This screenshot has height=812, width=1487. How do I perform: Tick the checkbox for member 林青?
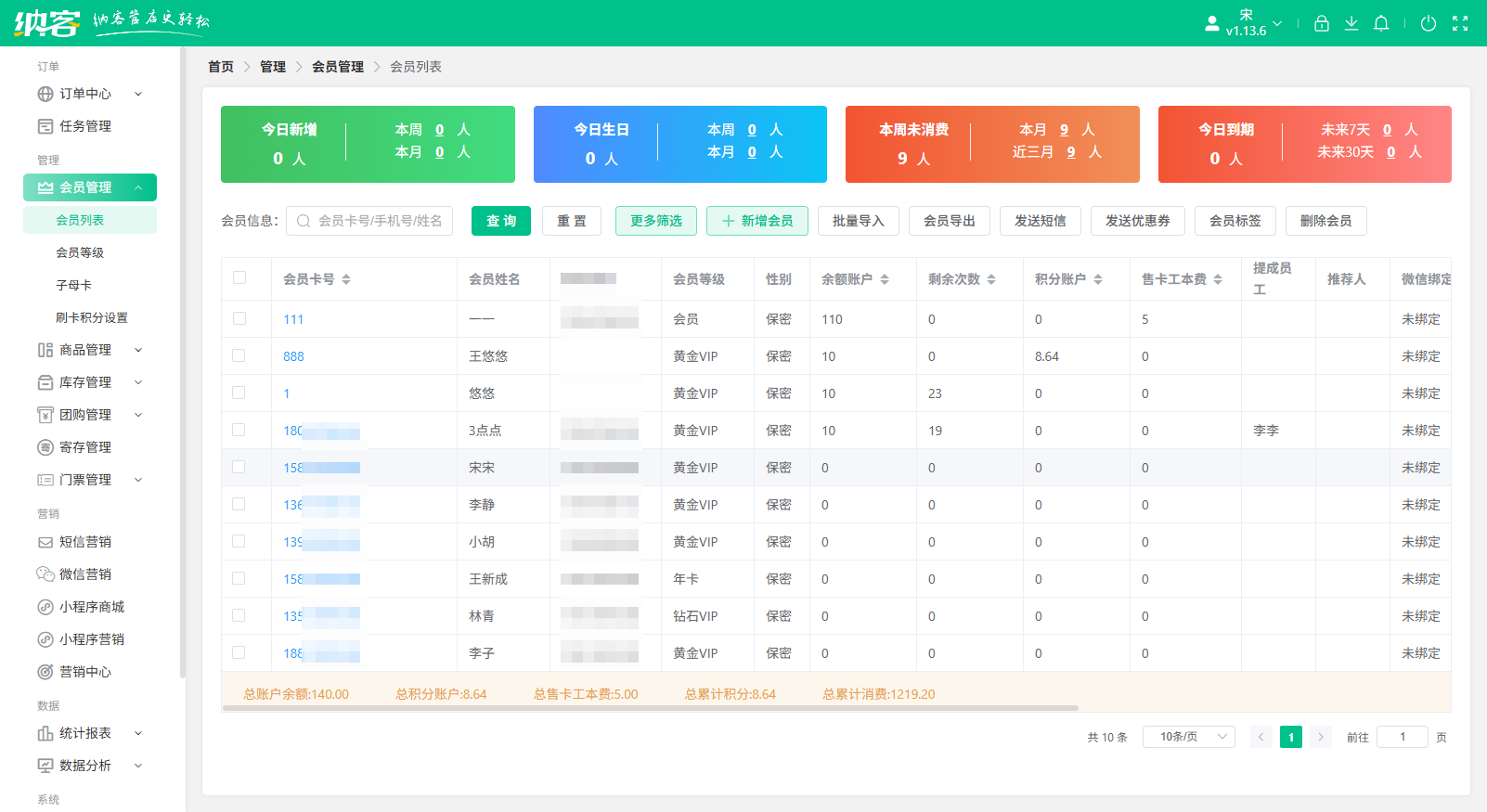click(x=239, y=615)
